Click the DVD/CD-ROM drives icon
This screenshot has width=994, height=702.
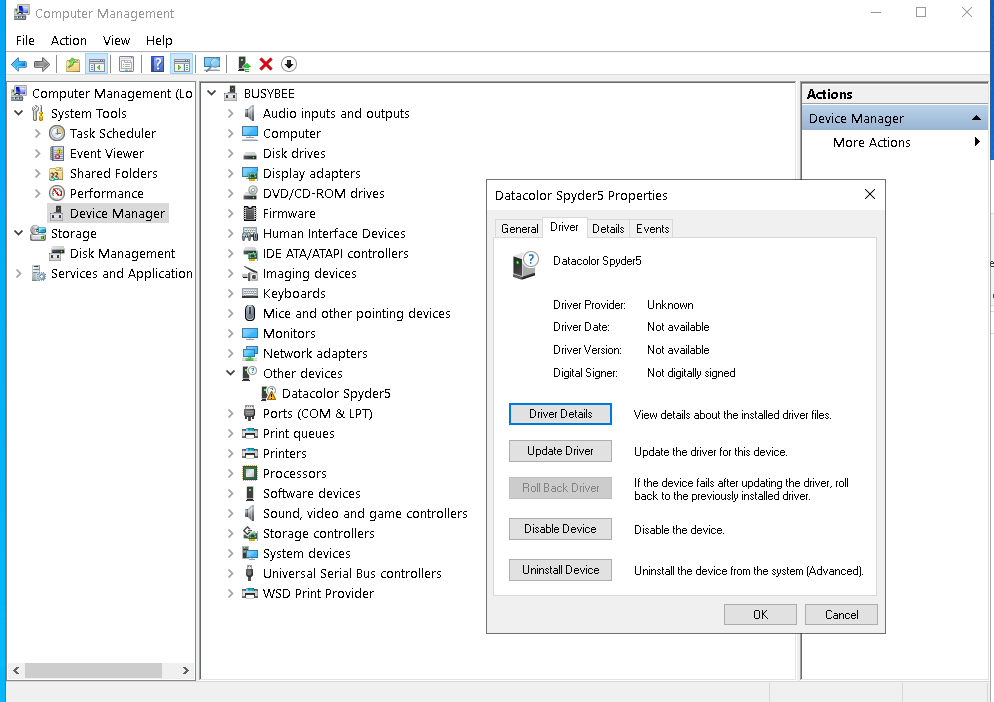coord(250,193)
